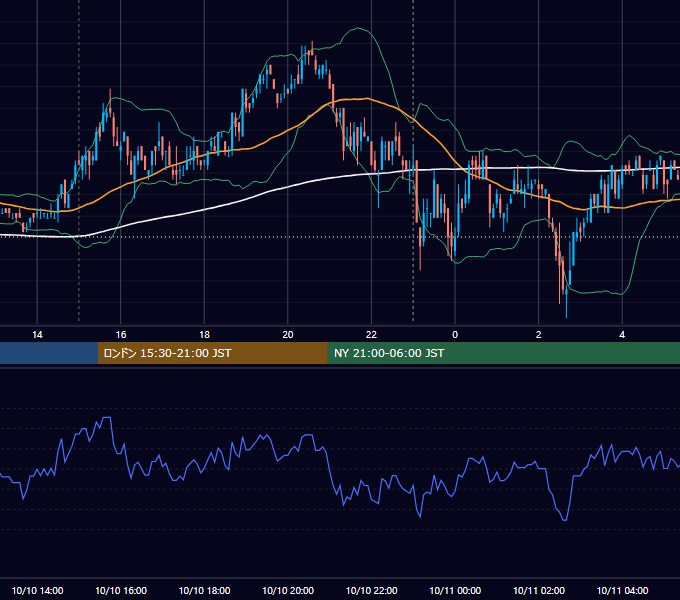
Task: Click hour label 22 on price chart axis
Action: (x=371, y=335)
